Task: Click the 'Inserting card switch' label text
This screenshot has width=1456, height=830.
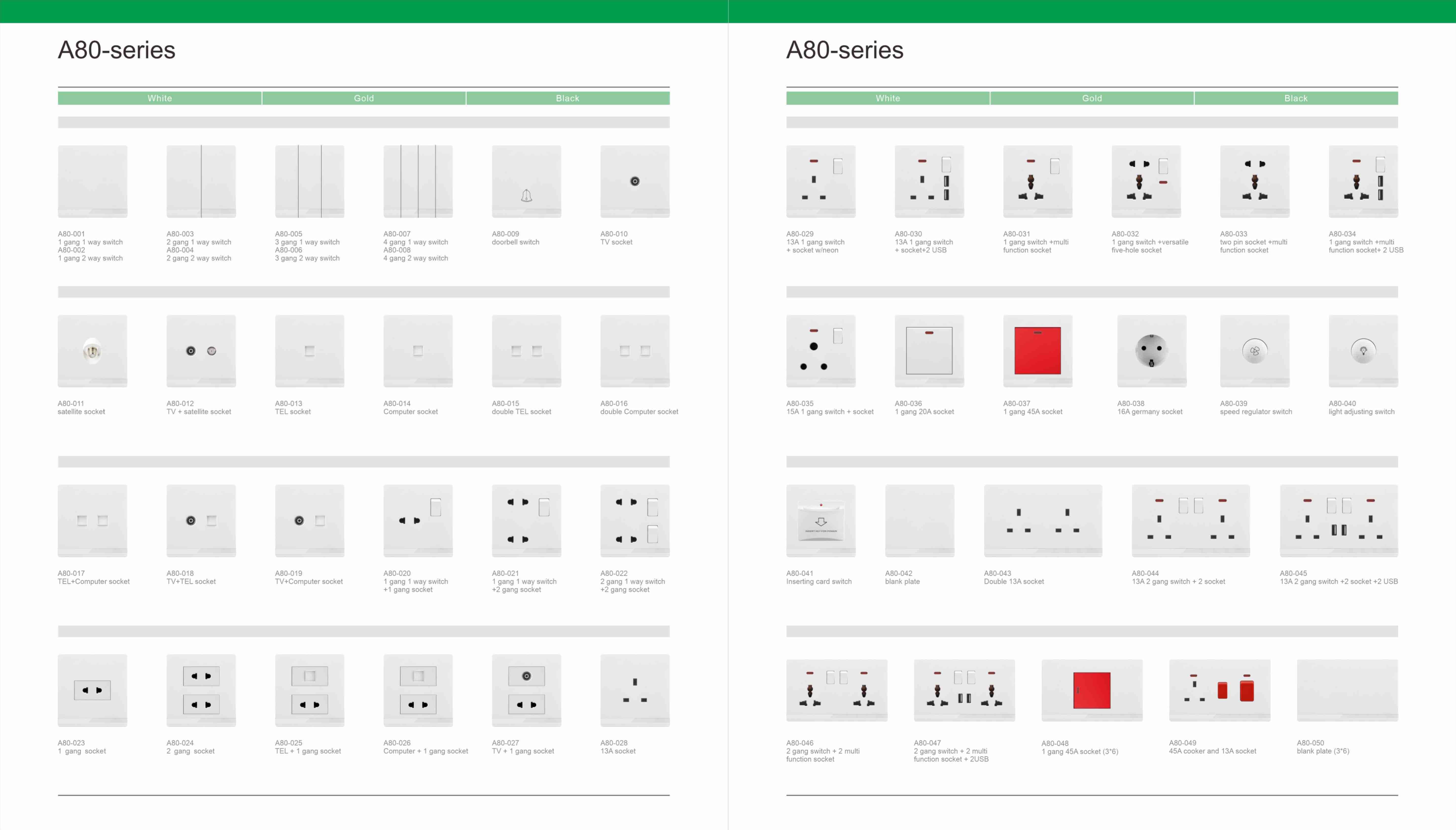Action: (819, 582)
